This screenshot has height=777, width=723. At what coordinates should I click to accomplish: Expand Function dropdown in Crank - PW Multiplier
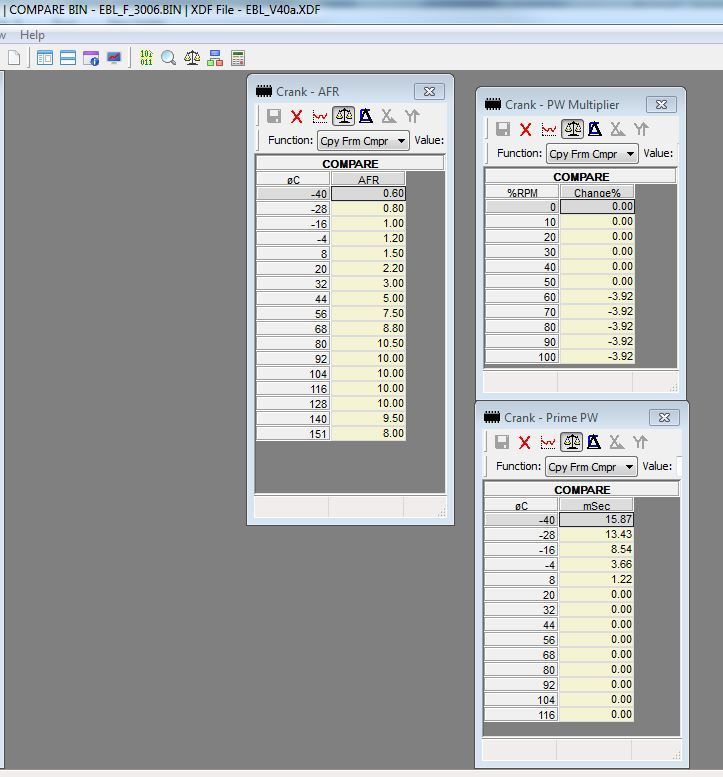(592, 154)
